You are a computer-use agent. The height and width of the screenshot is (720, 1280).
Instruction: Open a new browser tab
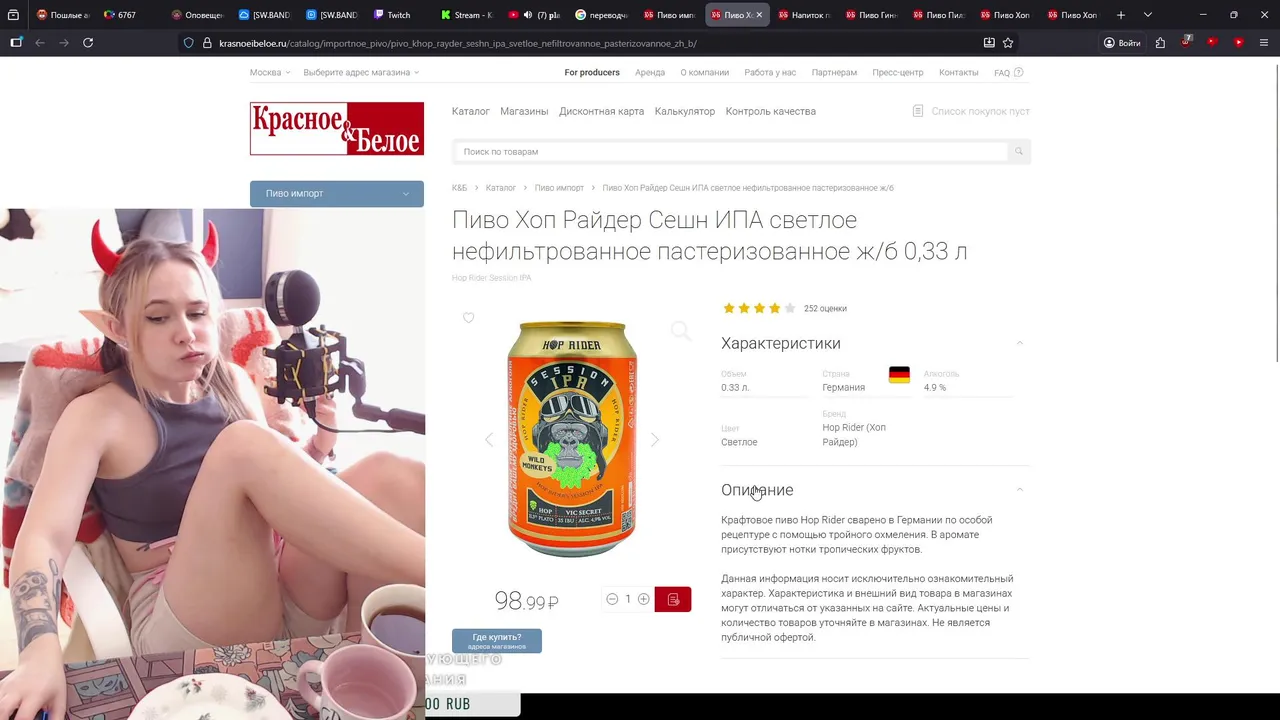tap(1121, 15)
